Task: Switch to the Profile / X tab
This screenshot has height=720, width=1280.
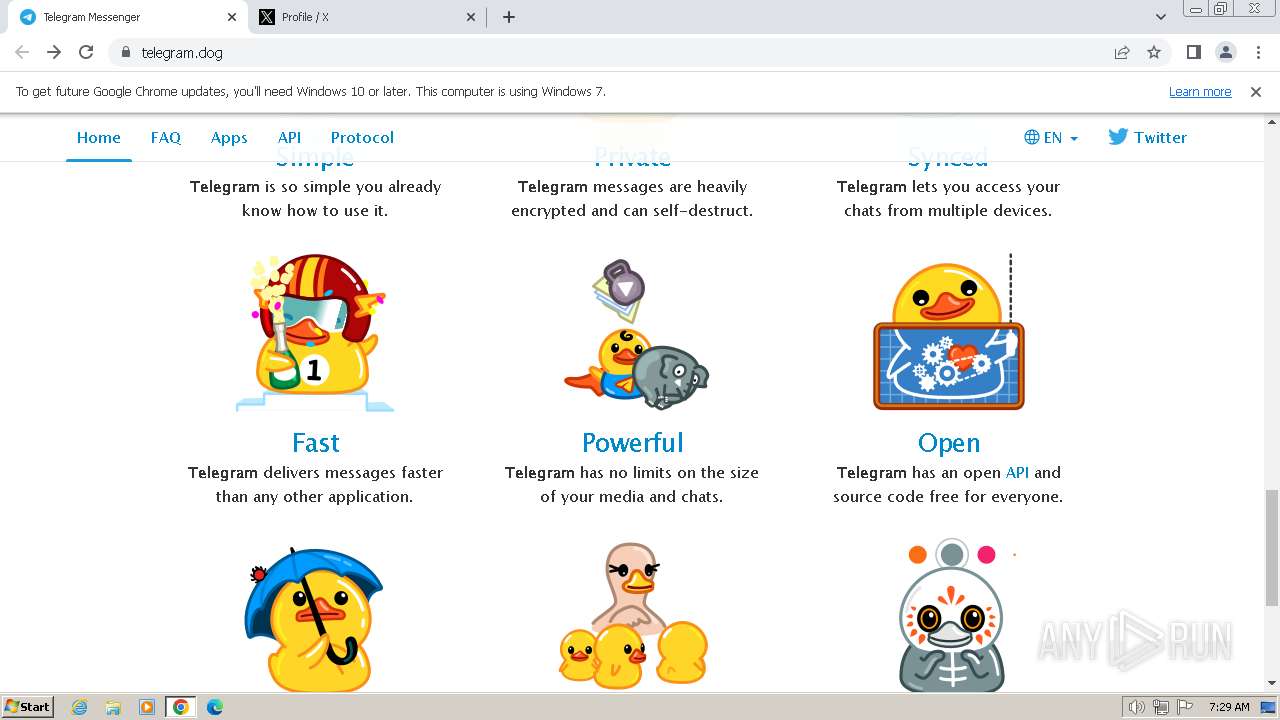Action: tap(366, 17)
